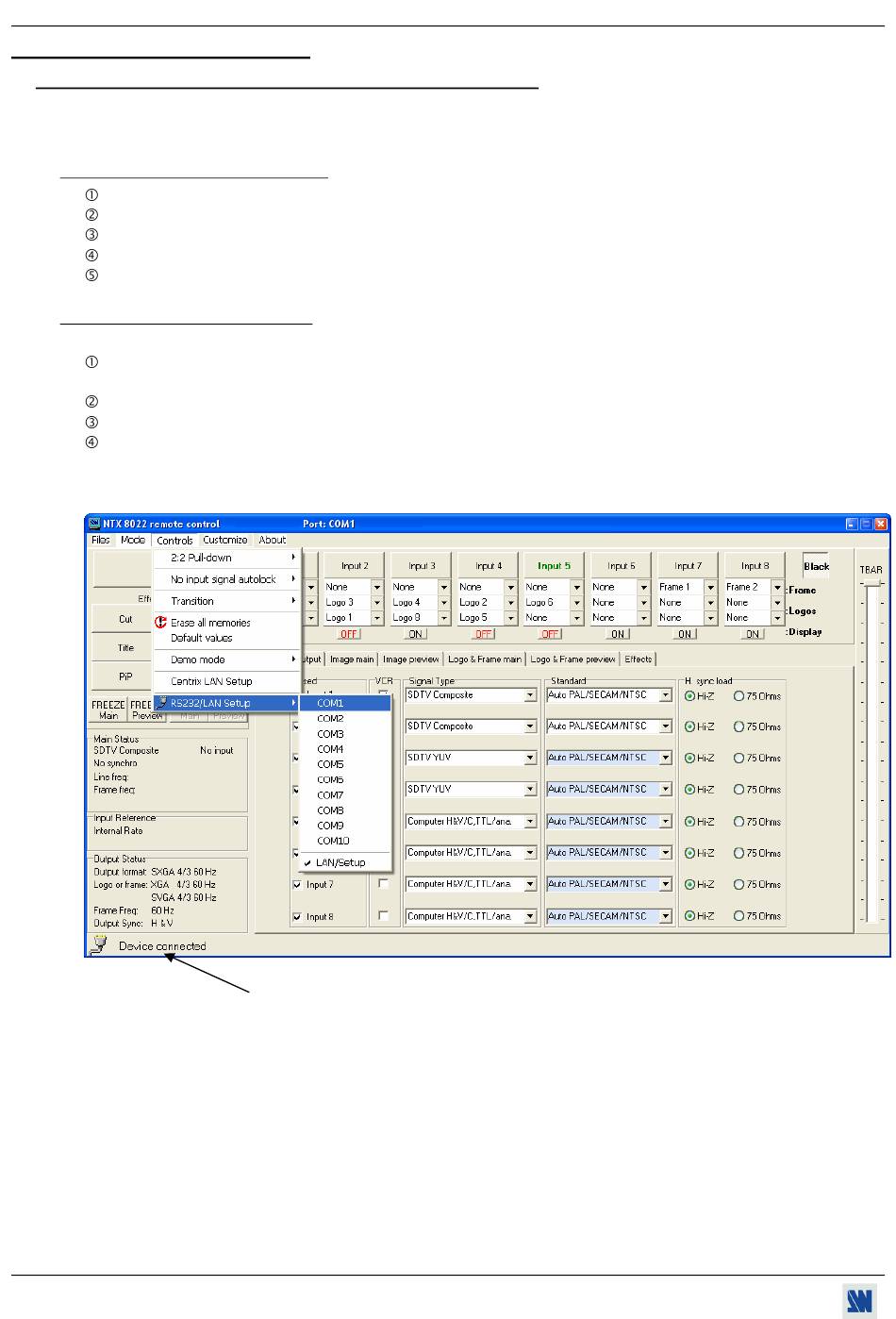Open Input 4 Logo 5 dropdown
Image resolution: width=896 pixels, height=1319 pixels.
coord(510,617)
